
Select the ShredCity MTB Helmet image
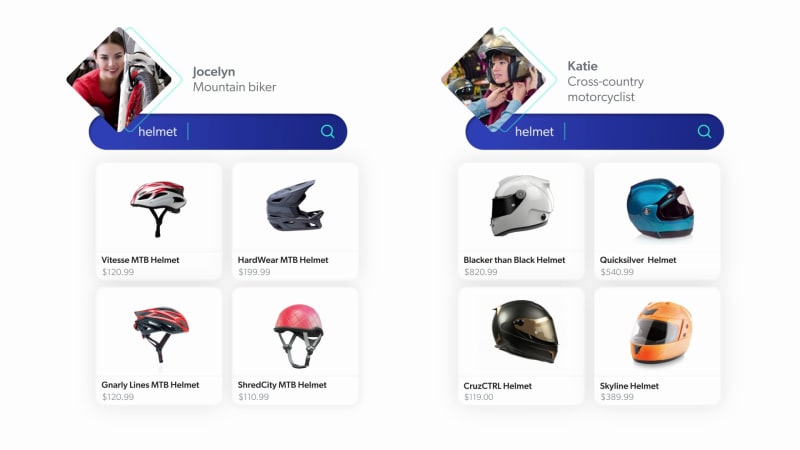(x=298, y=336)
